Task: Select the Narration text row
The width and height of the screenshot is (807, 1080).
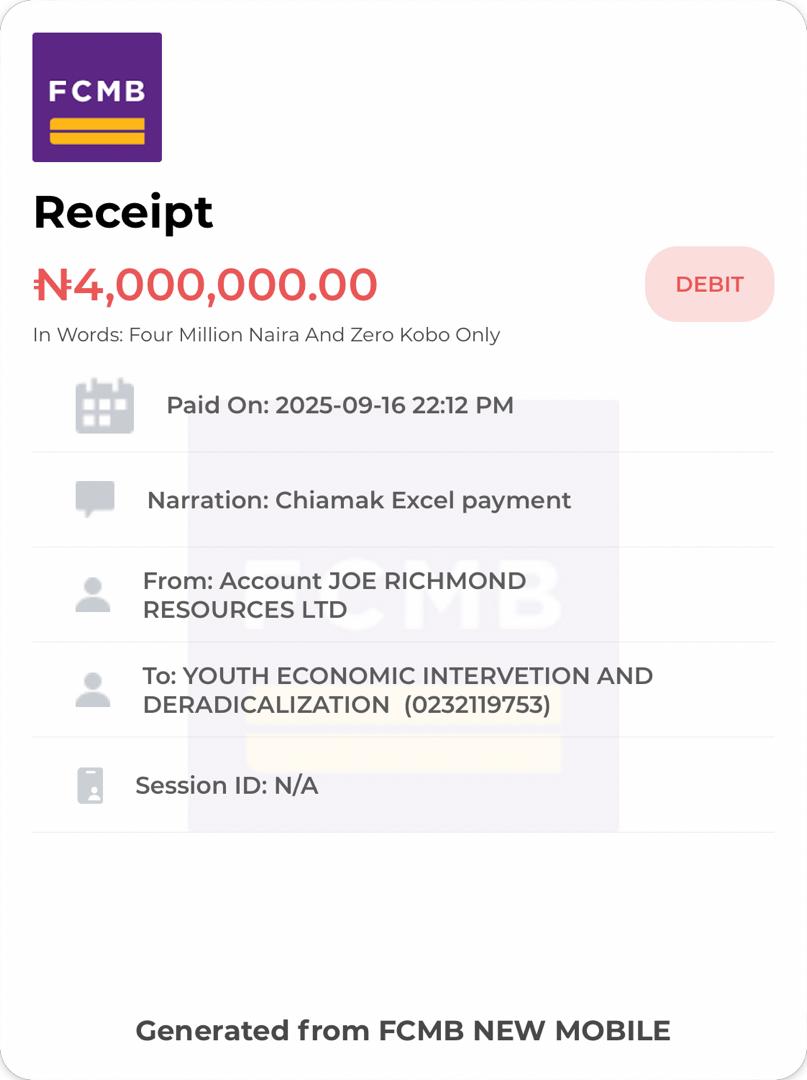Action: point(359,500)
